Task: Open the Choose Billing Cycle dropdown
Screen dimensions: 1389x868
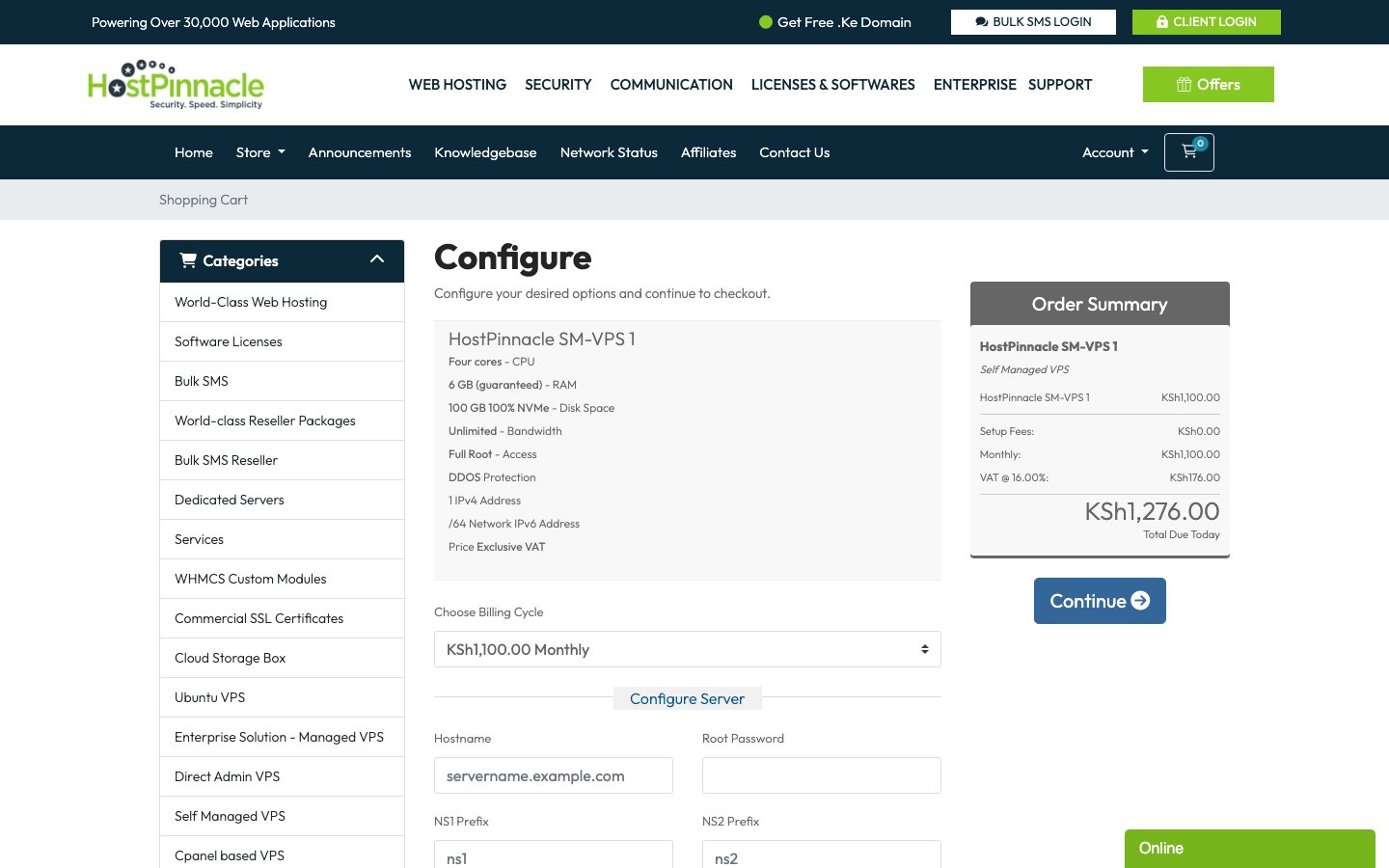Action: point(688,649)
